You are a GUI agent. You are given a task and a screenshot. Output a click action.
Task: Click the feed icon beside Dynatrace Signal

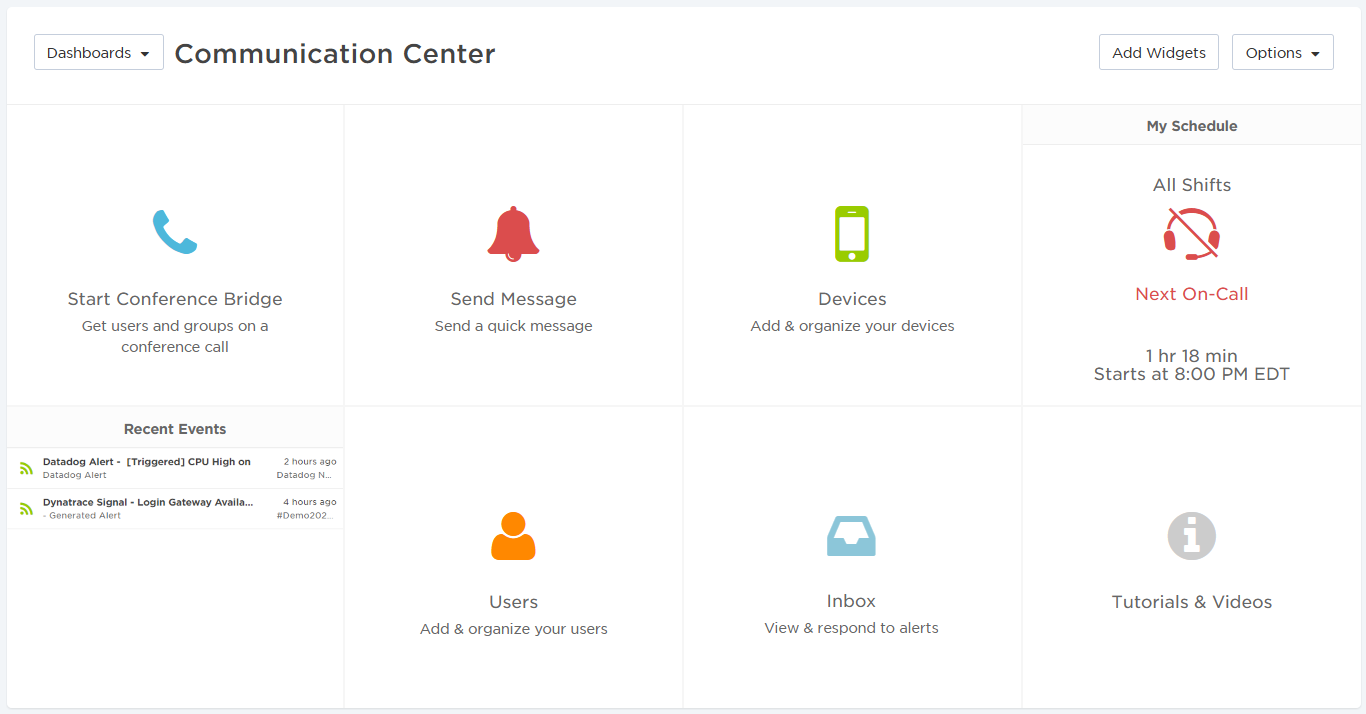pos(26,509)
